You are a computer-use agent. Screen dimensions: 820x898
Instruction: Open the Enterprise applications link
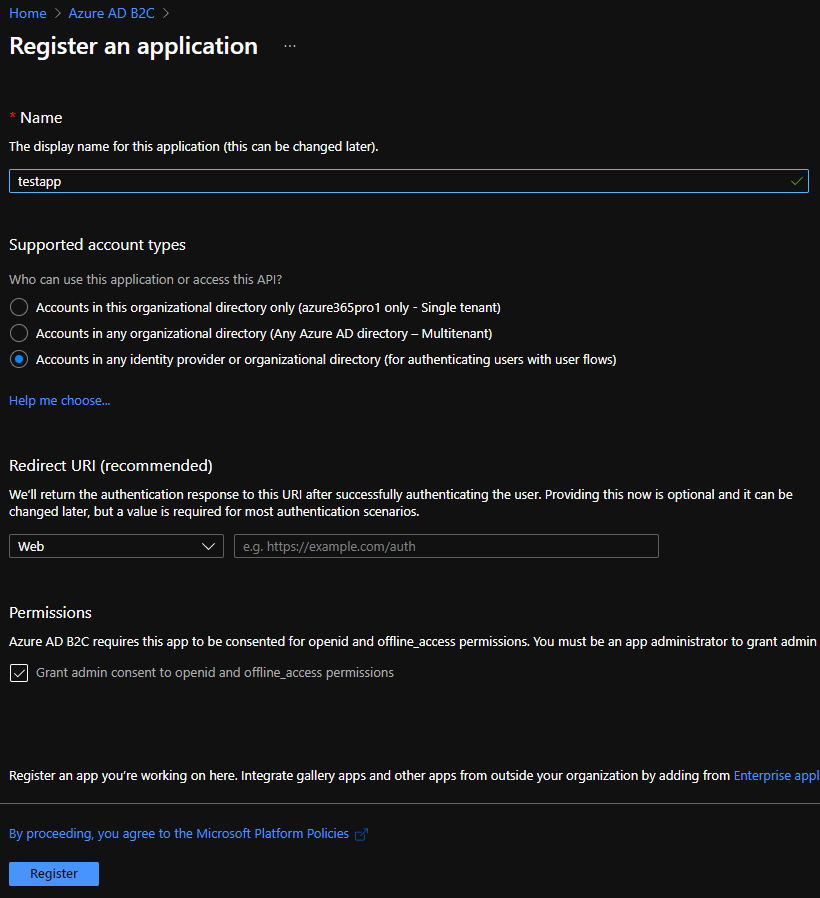[776, 775]
